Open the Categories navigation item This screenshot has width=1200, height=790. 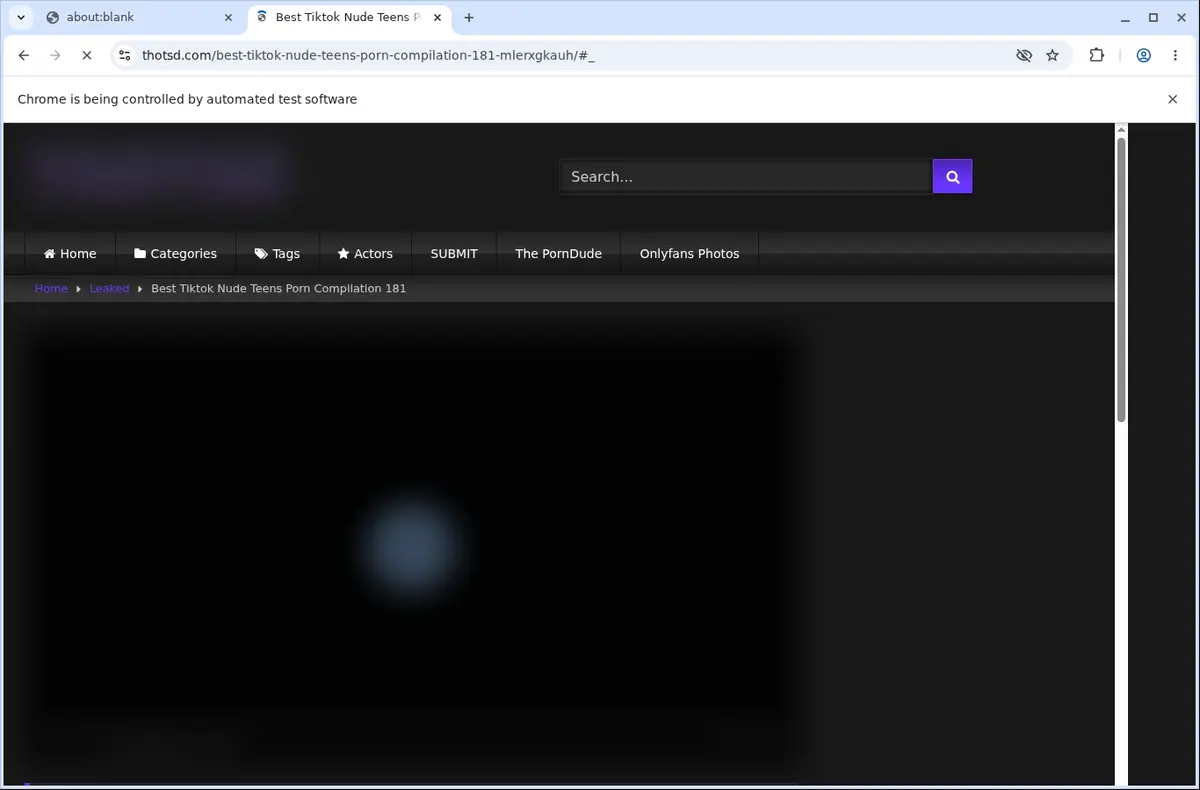pos(175,253)
